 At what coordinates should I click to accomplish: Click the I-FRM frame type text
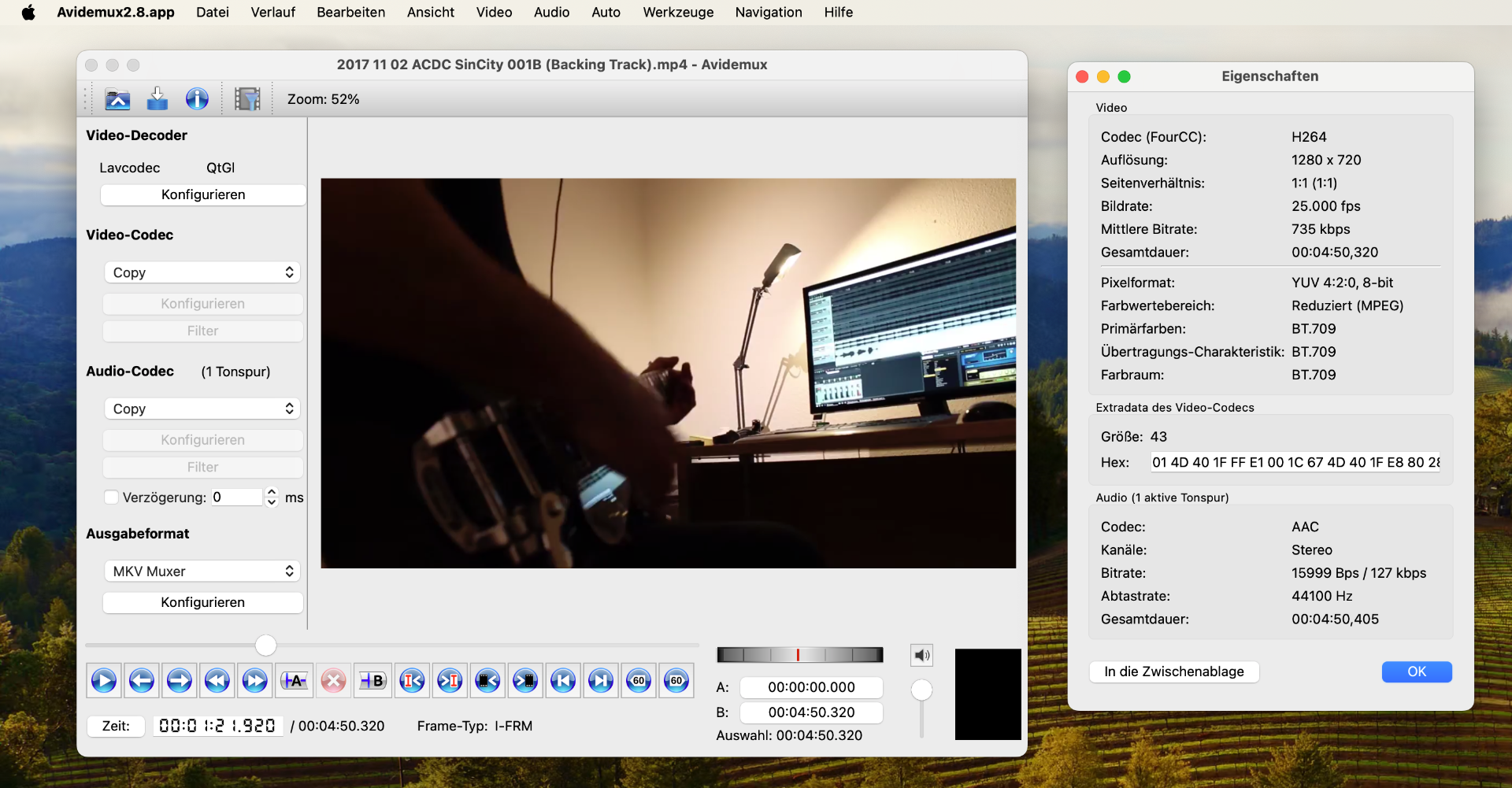tap(513, 726)
